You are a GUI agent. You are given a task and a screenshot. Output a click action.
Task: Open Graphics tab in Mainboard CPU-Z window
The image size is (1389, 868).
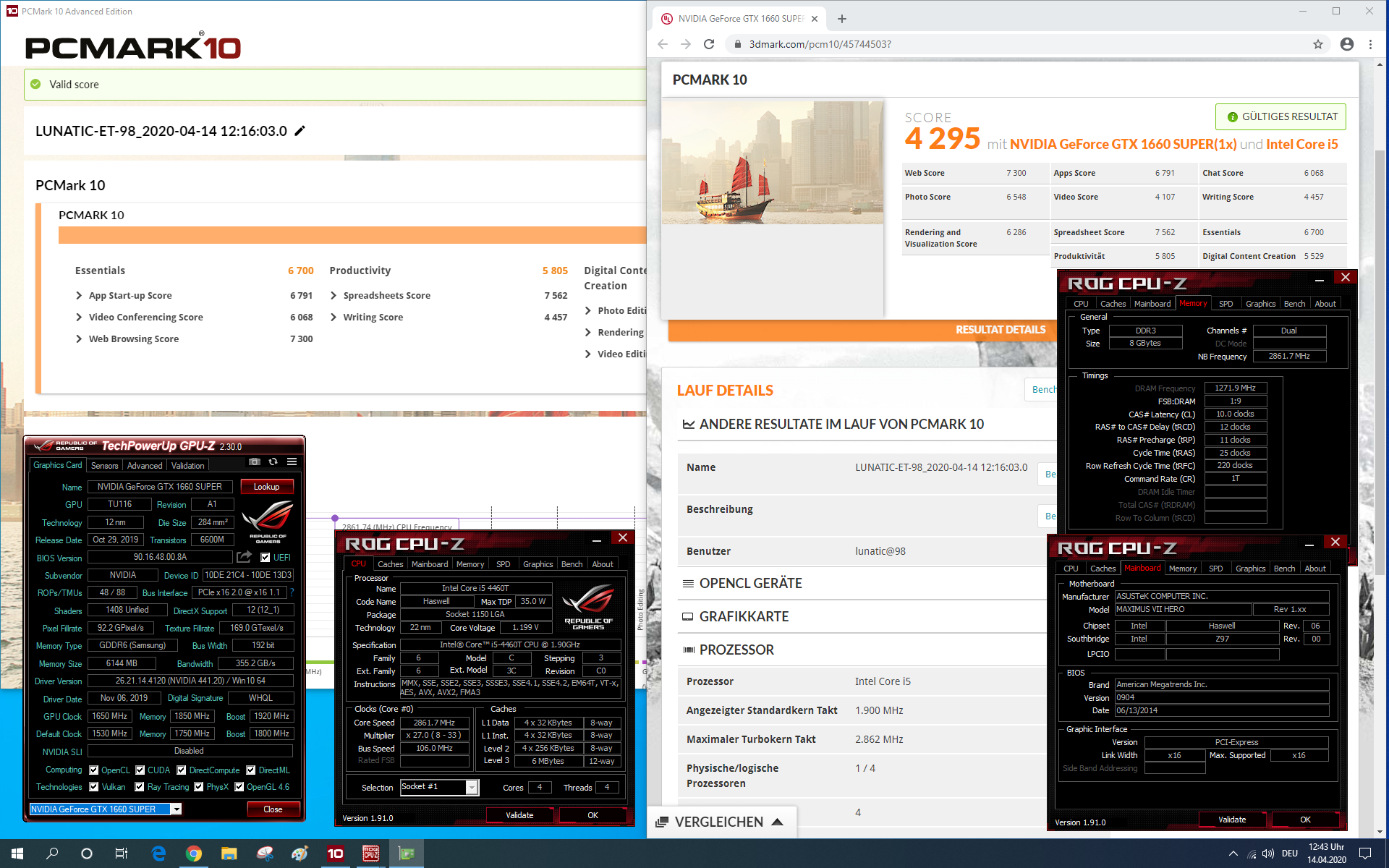1250,569
